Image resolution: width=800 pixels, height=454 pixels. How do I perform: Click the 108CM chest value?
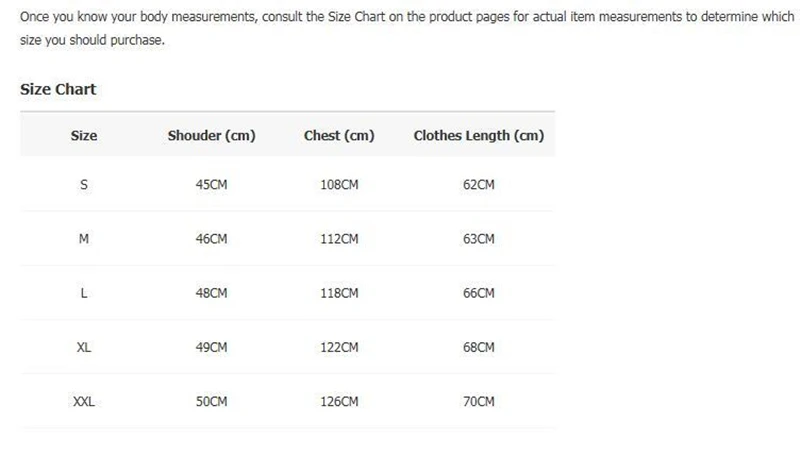pos(339,185)
